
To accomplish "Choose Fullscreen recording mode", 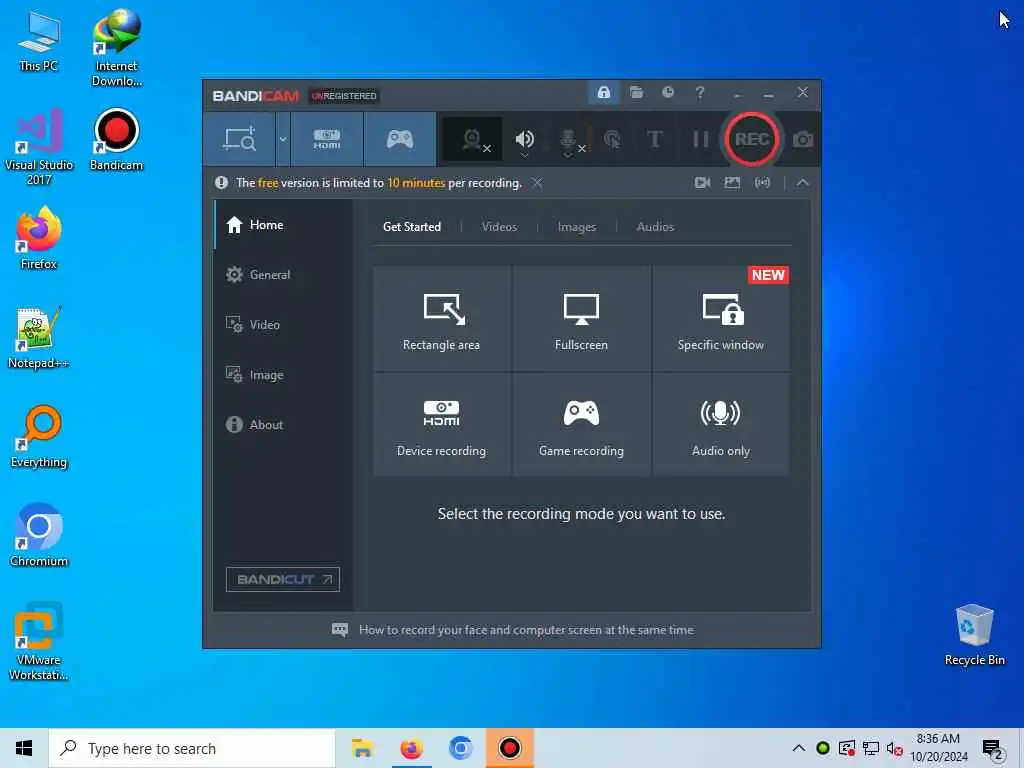I will (581, 318).
